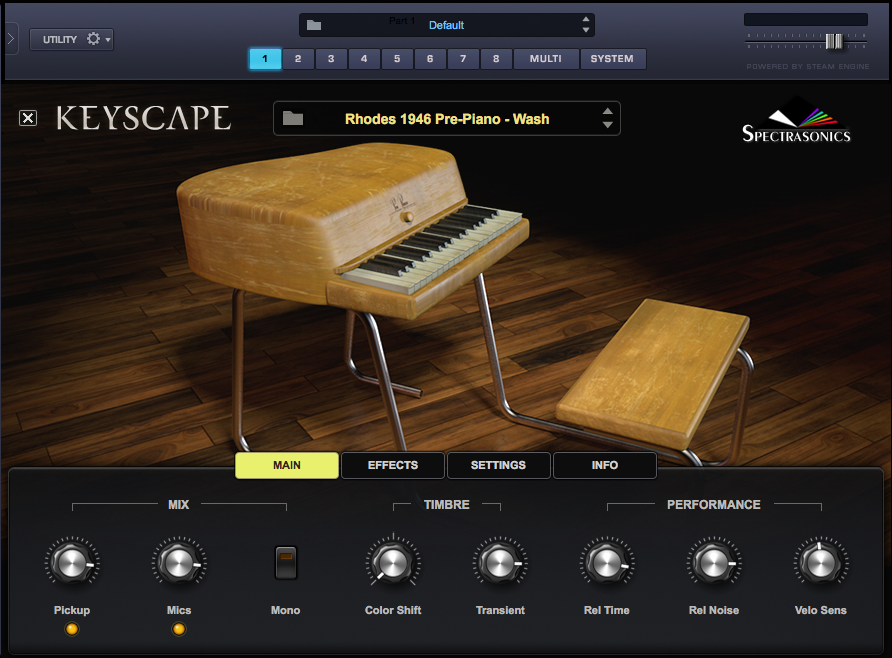Select part 8
The image size is (892, 658).
point(496,59)
